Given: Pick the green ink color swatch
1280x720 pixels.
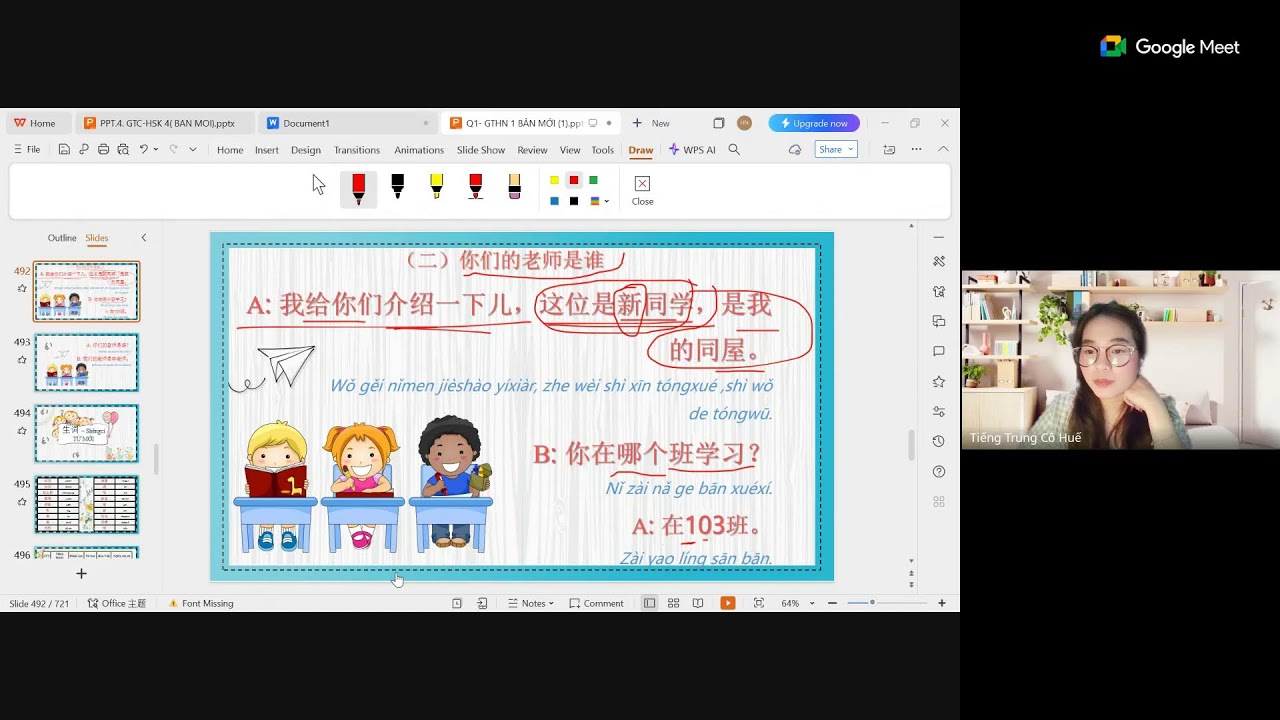Looking at the screenshot, I should 593,181.
